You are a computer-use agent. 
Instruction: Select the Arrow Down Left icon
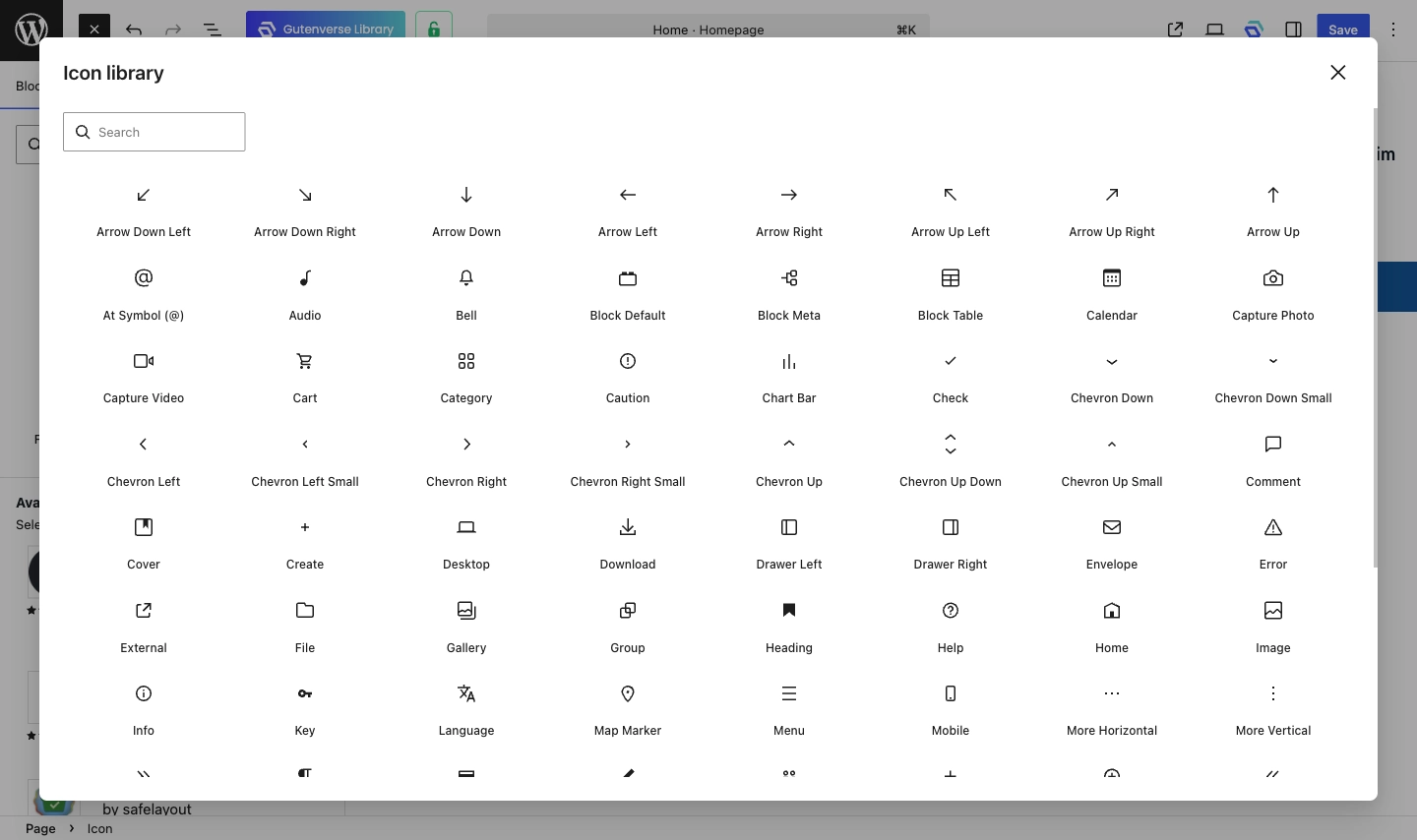click(144, 196)
